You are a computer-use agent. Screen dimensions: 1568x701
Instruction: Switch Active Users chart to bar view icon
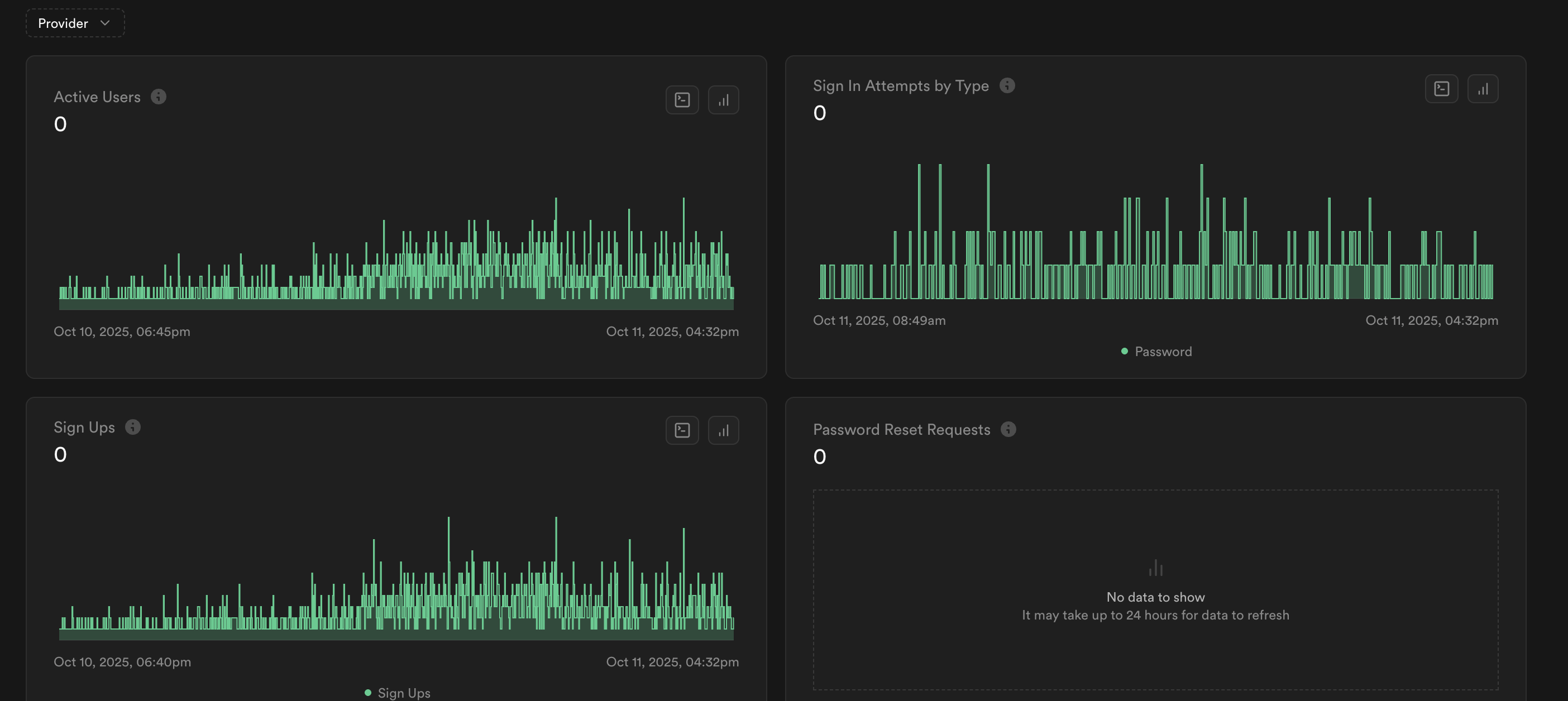click(x=723, y=100)
